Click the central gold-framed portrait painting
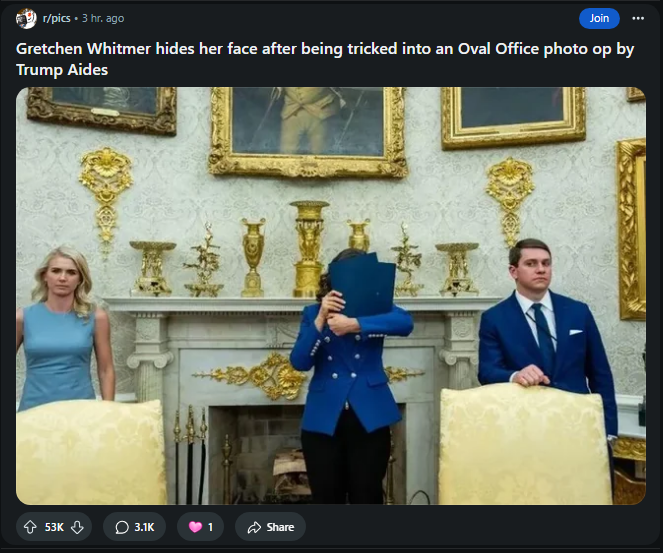 [x=307, y=131]
